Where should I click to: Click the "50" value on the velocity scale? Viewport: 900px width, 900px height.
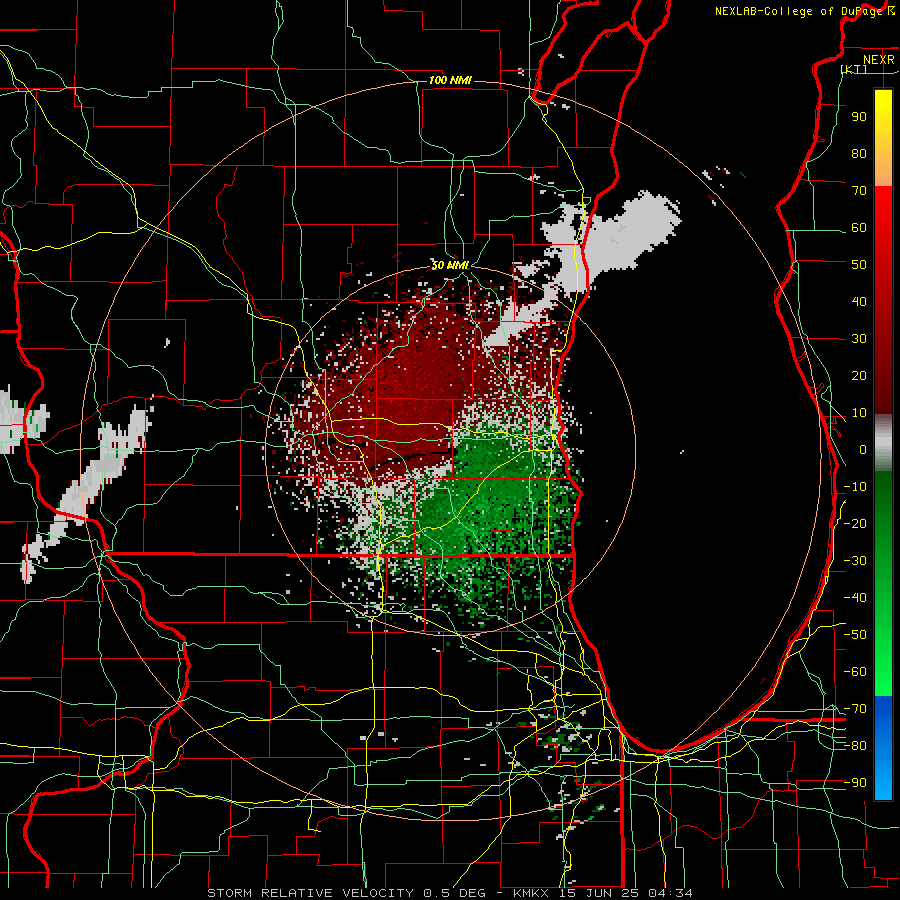pos(859,265)
